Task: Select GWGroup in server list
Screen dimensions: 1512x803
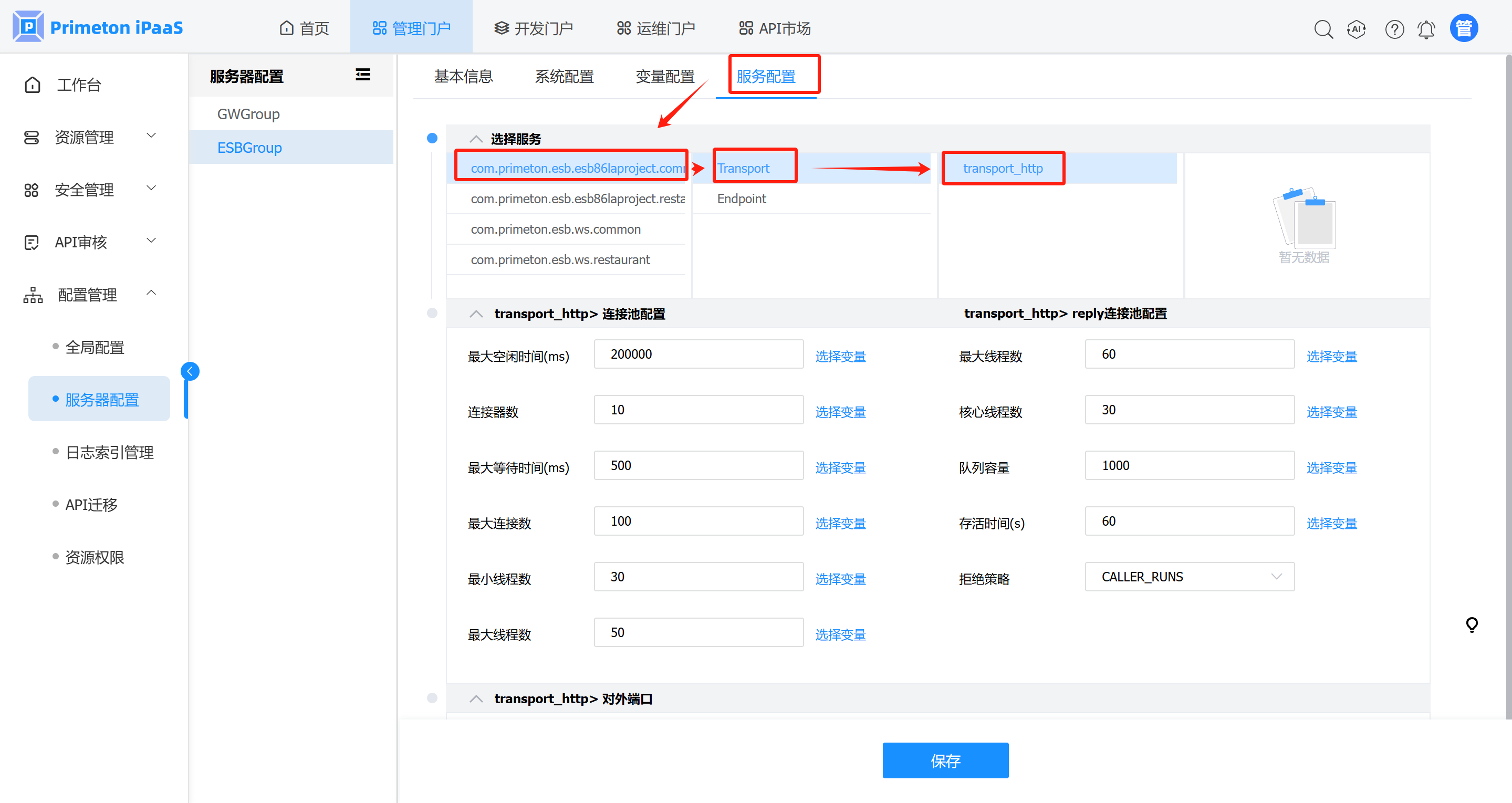Action: (248, 114)
